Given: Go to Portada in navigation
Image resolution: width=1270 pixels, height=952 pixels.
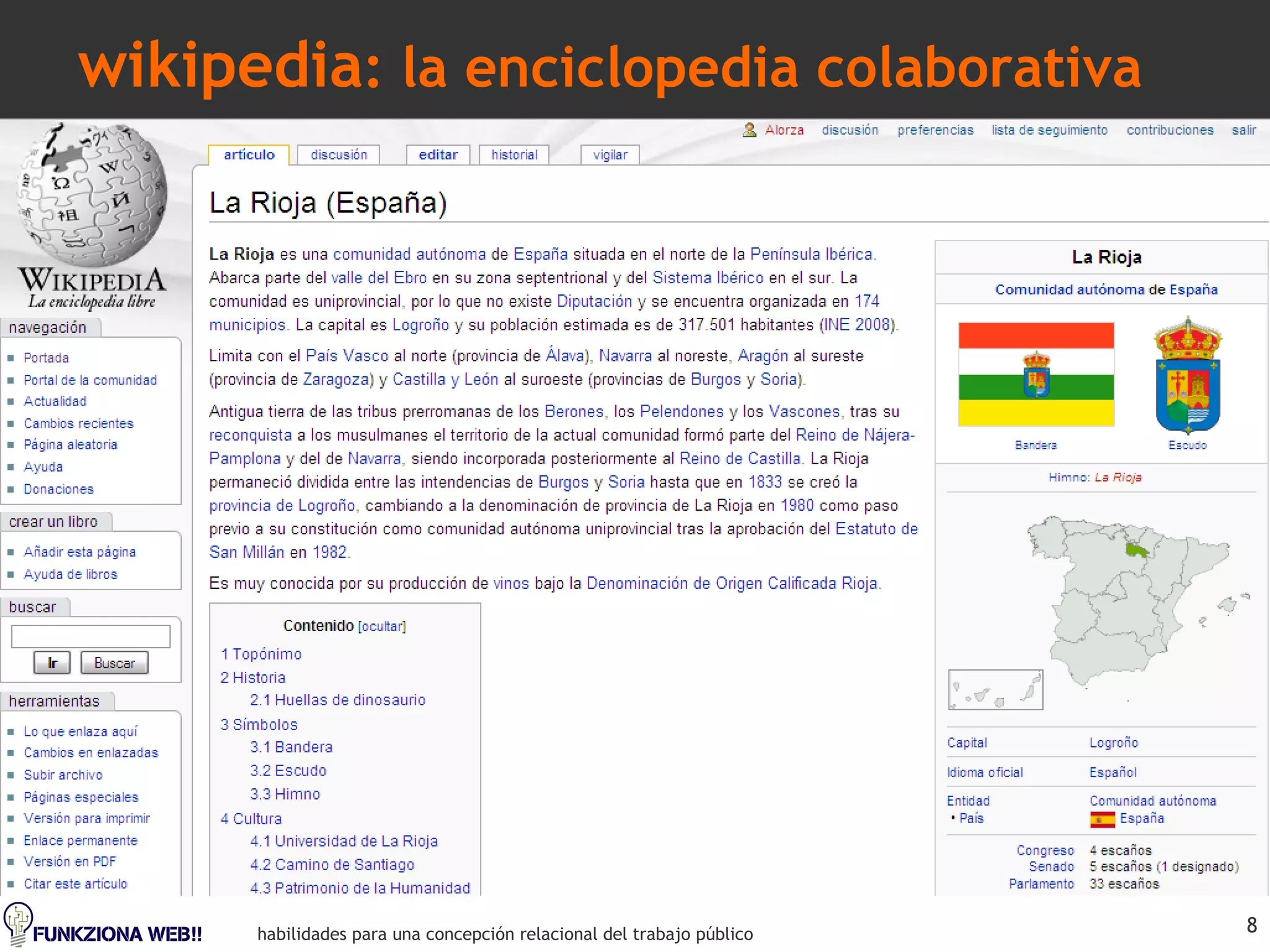Looking at the screenshot, I should coord(46,358).
